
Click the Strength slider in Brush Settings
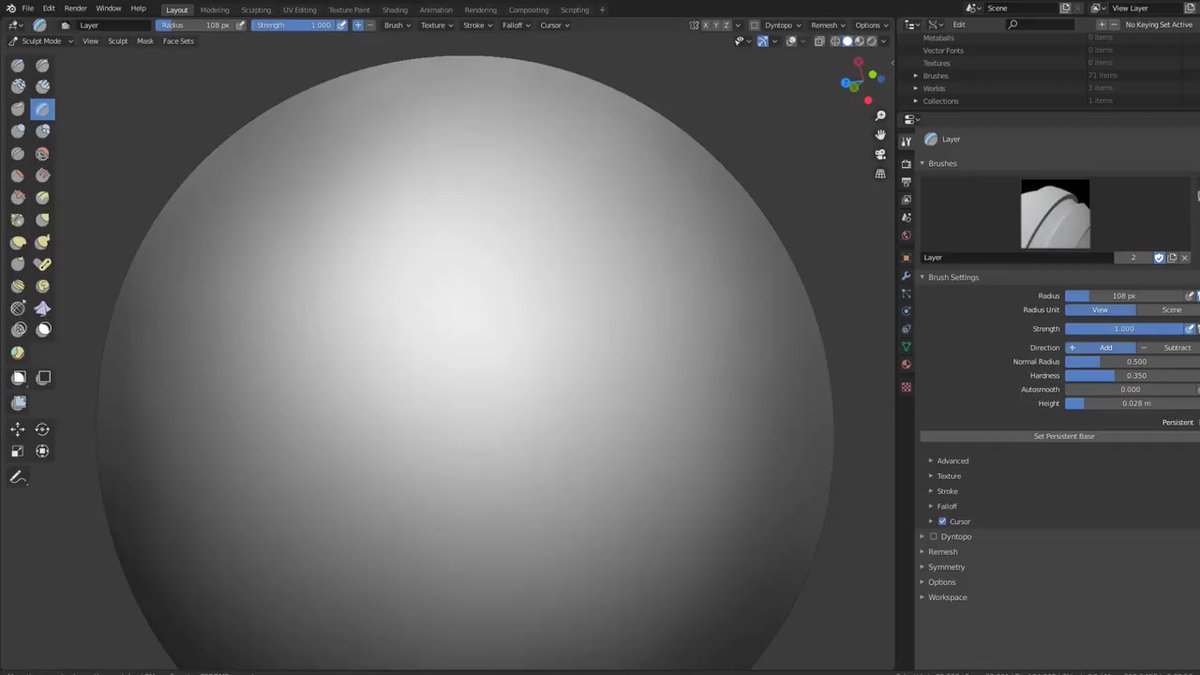coord(1124,329)
